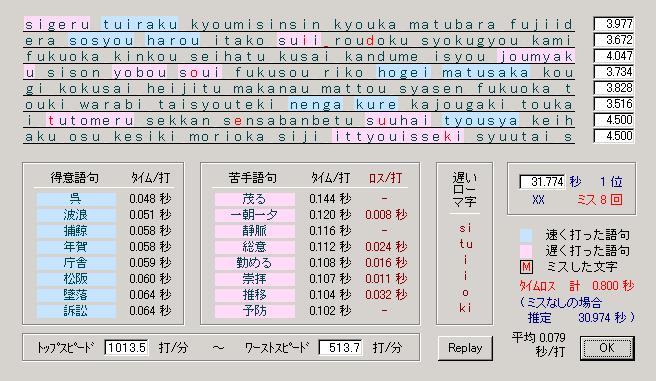This screenshot has width=656, height=381.
Task: Click the row time box 4.047
Action: (x=614, y=56)
